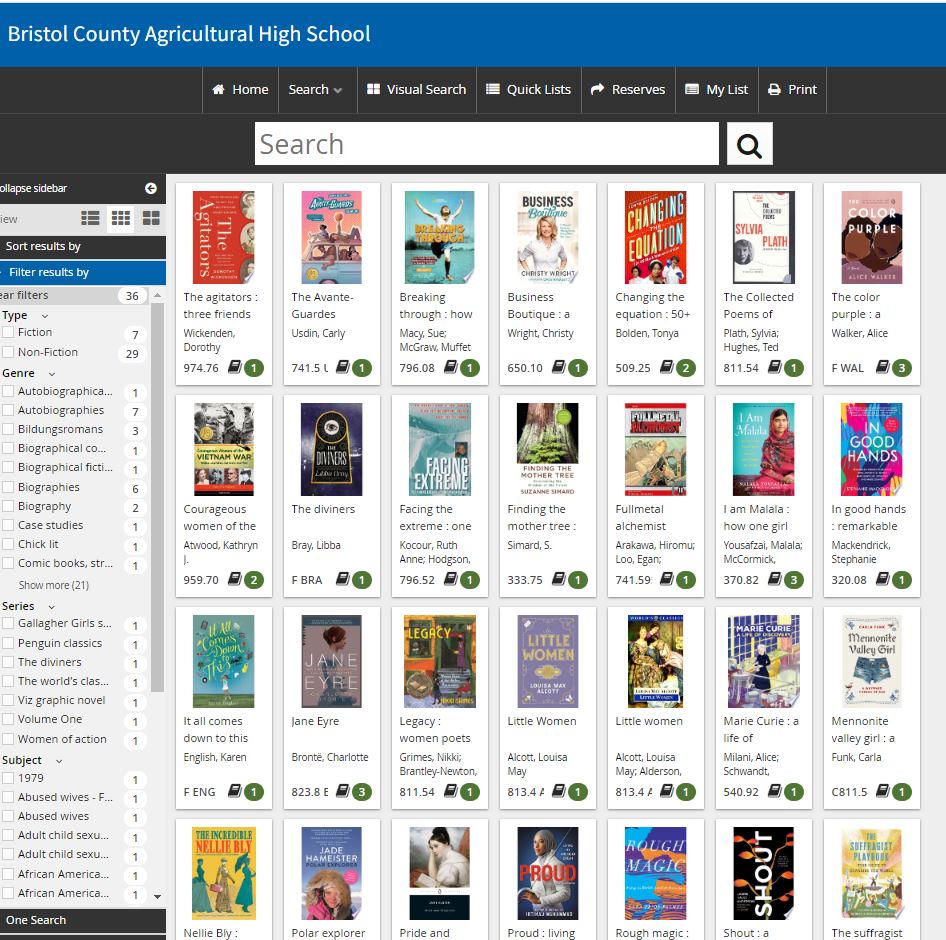Collapse the sidebar with the arrow icon
946x940 pixels.
coord(151,188)
